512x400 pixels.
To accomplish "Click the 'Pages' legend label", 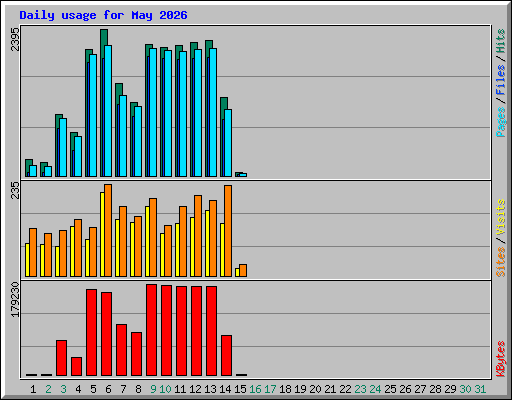I will pyautogui.click(x=500, y=122).
